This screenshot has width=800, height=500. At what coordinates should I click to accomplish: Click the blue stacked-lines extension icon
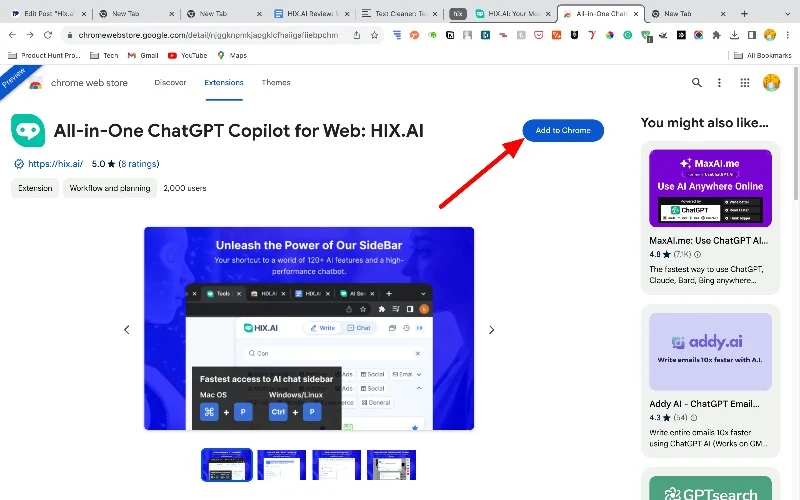pyautogui.click(x=397, y=35)
